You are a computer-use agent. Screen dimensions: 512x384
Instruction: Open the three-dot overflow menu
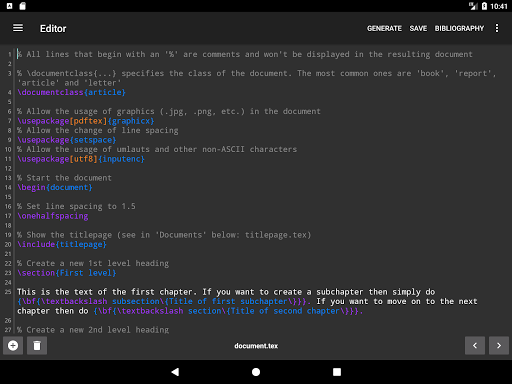[497, 28]
